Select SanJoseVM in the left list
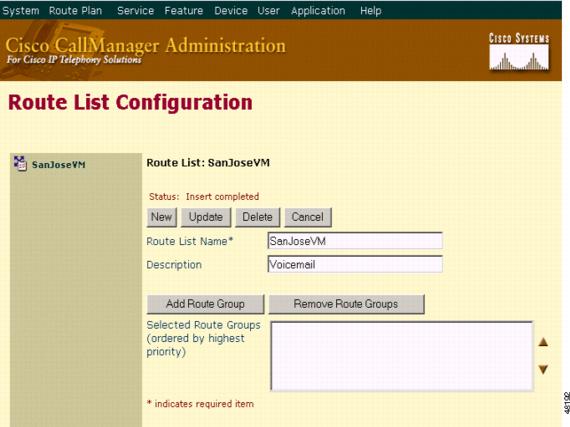The width and height of the screenshot is (570, 427). click(x=59, y=165)
